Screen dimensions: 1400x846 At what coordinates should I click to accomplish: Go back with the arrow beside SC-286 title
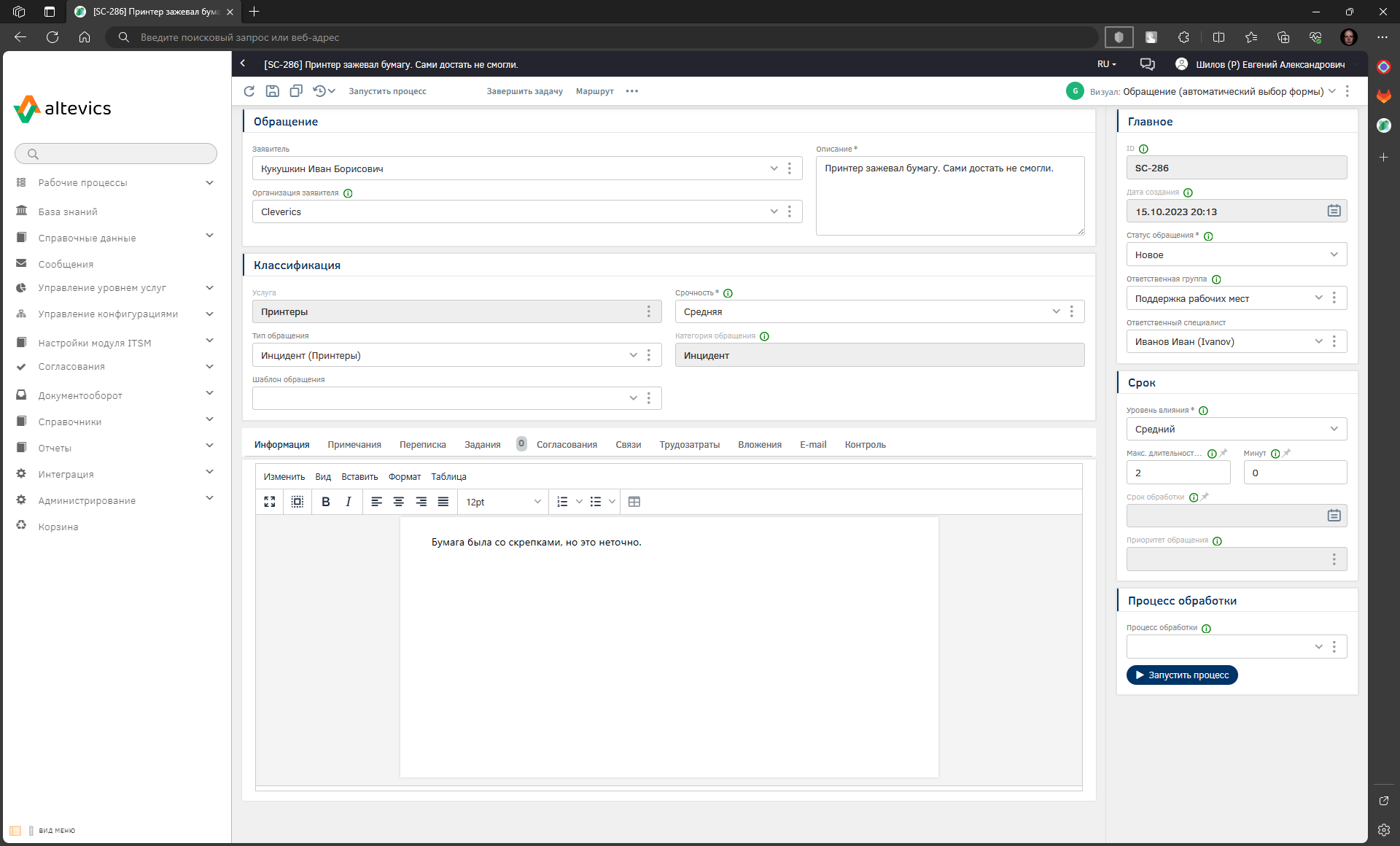(243, 63)
